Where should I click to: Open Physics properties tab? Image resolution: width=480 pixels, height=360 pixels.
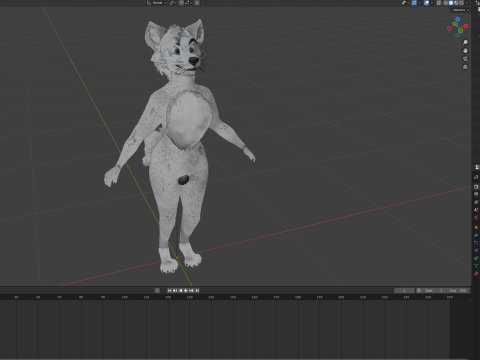pos(476,250)
